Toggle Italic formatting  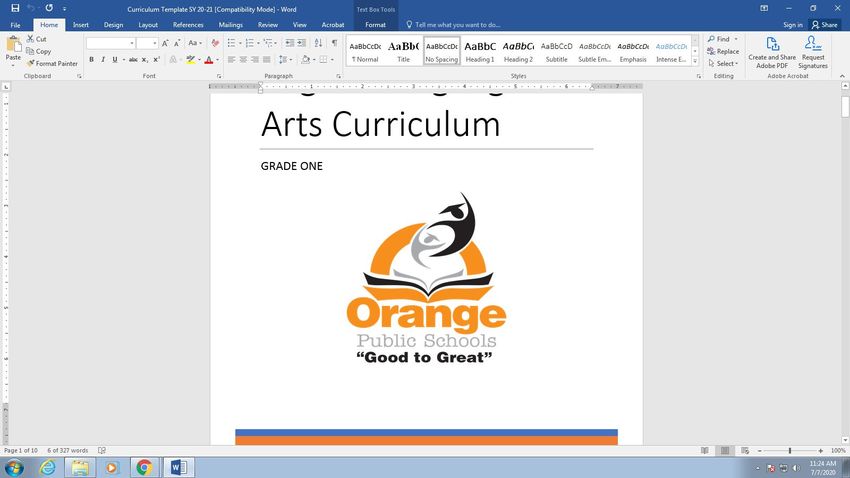click(103, 60)
